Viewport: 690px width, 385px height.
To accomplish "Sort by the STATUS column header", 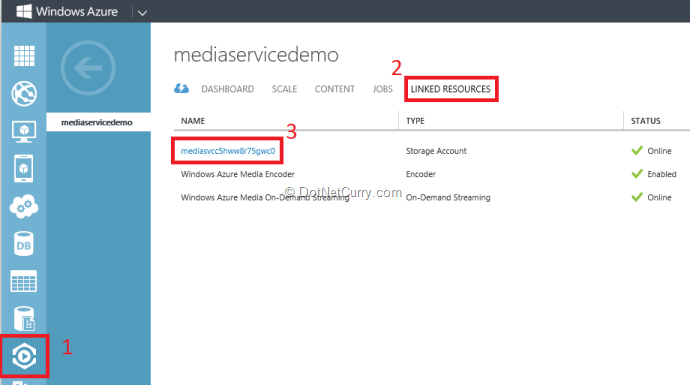I will tap(646, 121).
